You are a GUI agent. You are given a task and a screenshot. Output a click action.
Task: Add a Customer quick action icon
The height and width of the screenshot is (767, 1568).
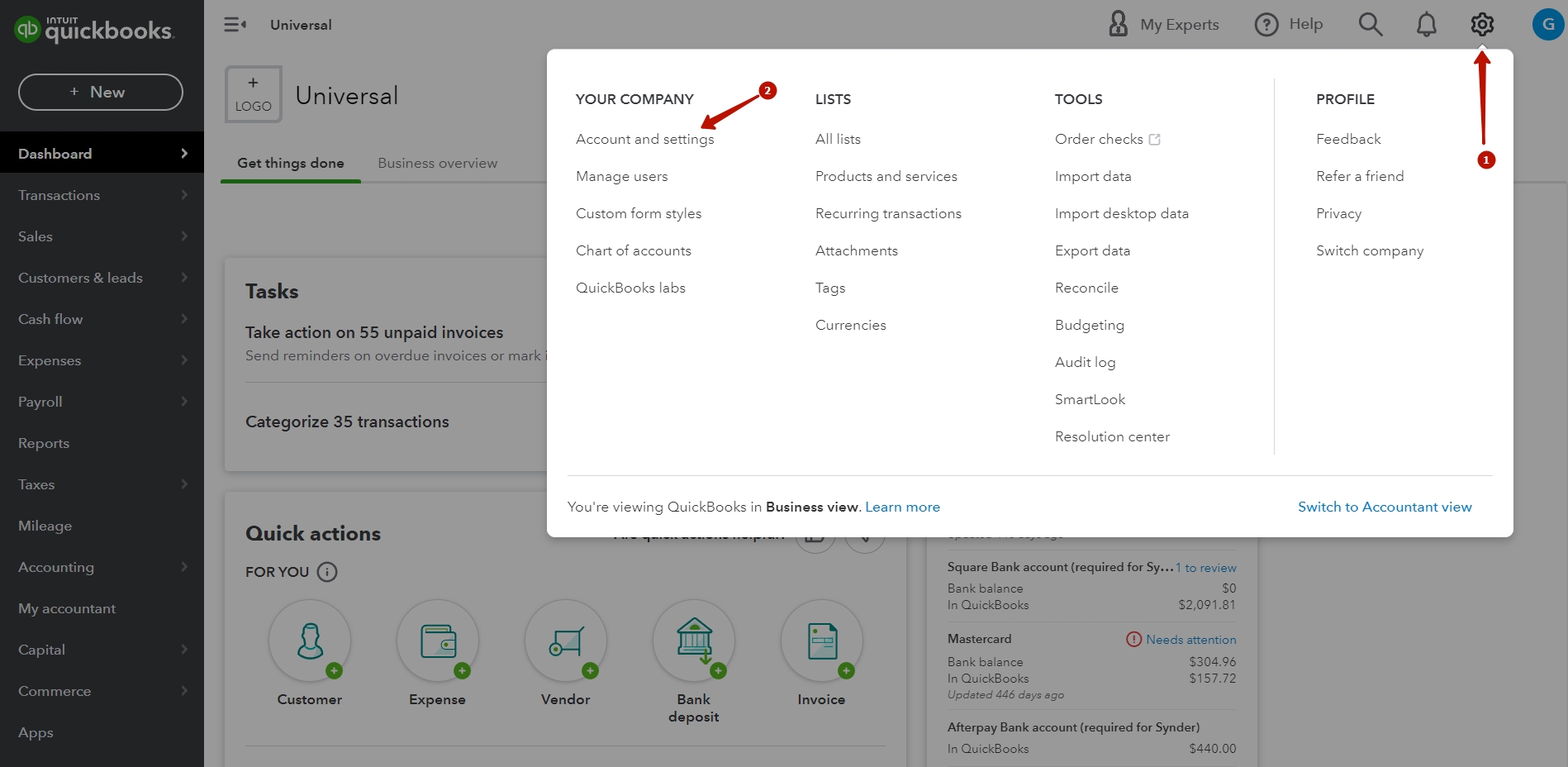310,641
